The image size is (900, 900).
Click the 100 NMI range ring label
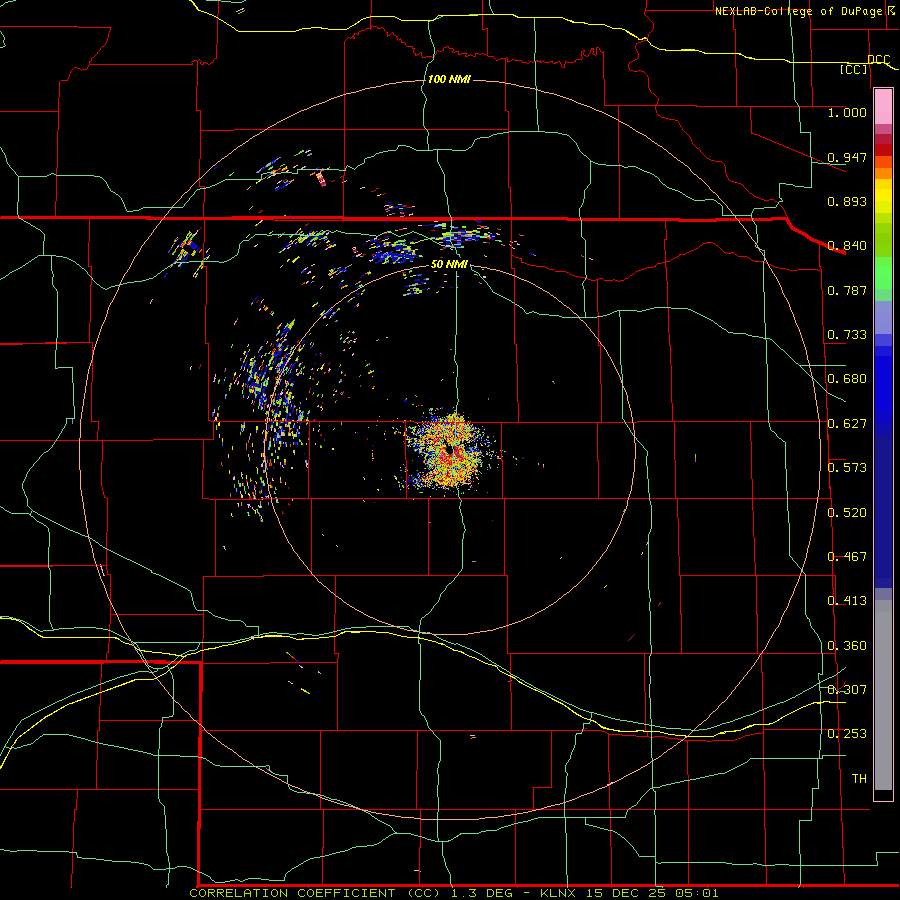coord(449,79)
